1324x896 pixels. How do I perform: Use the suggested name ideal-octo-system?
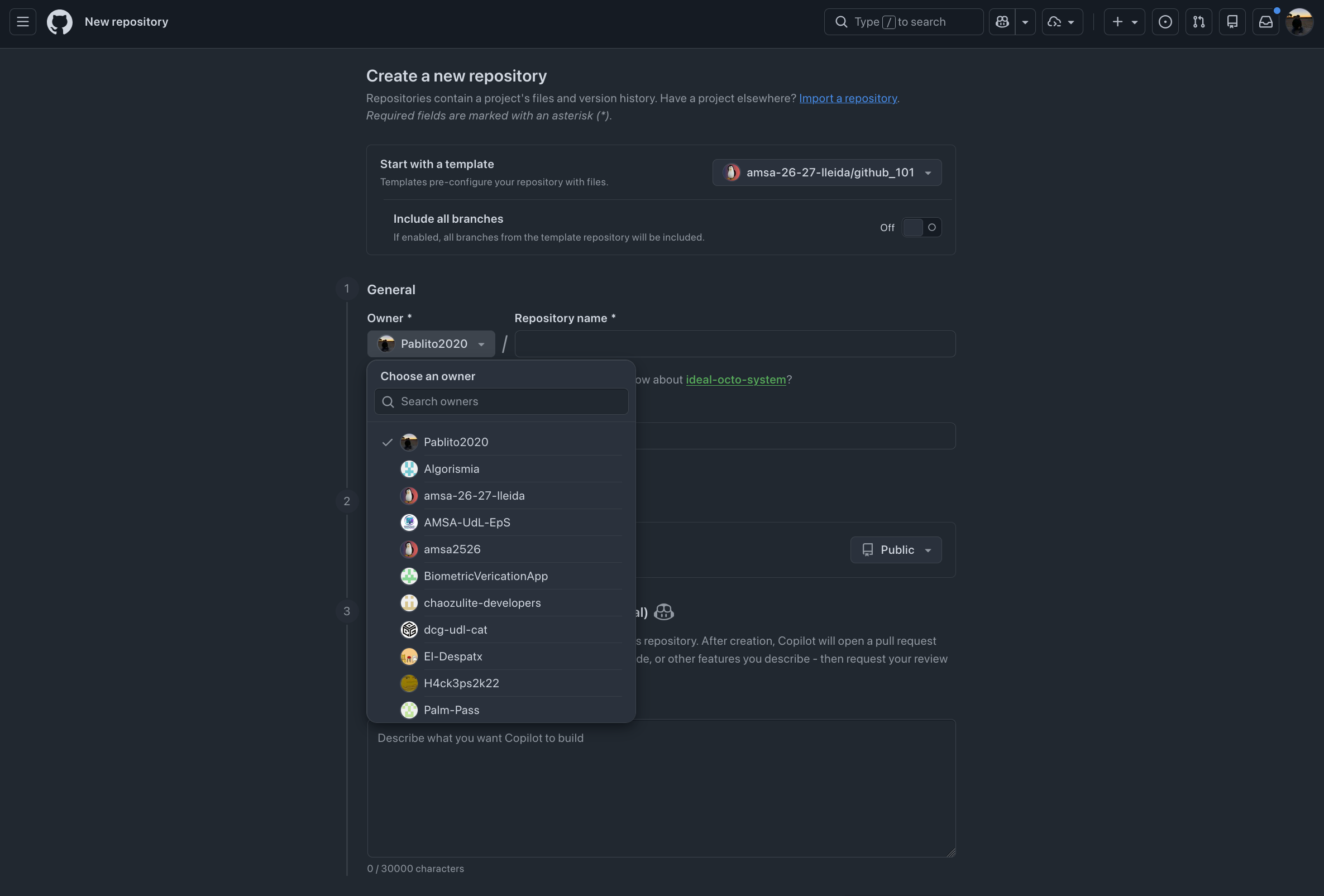(x=735, y=380)
